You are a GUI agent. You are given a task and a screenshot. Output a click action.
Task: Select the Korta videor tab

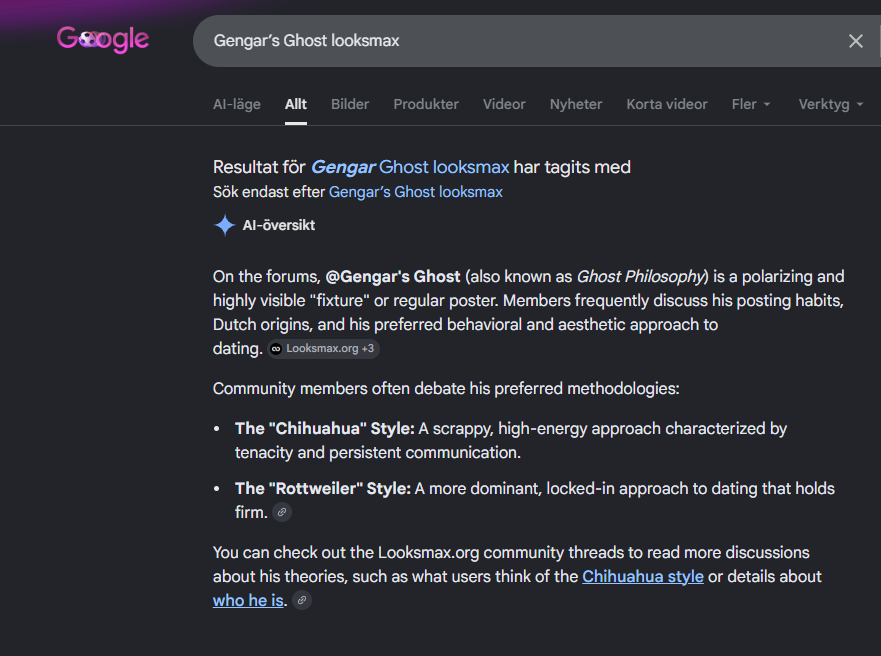pos(667,104)
